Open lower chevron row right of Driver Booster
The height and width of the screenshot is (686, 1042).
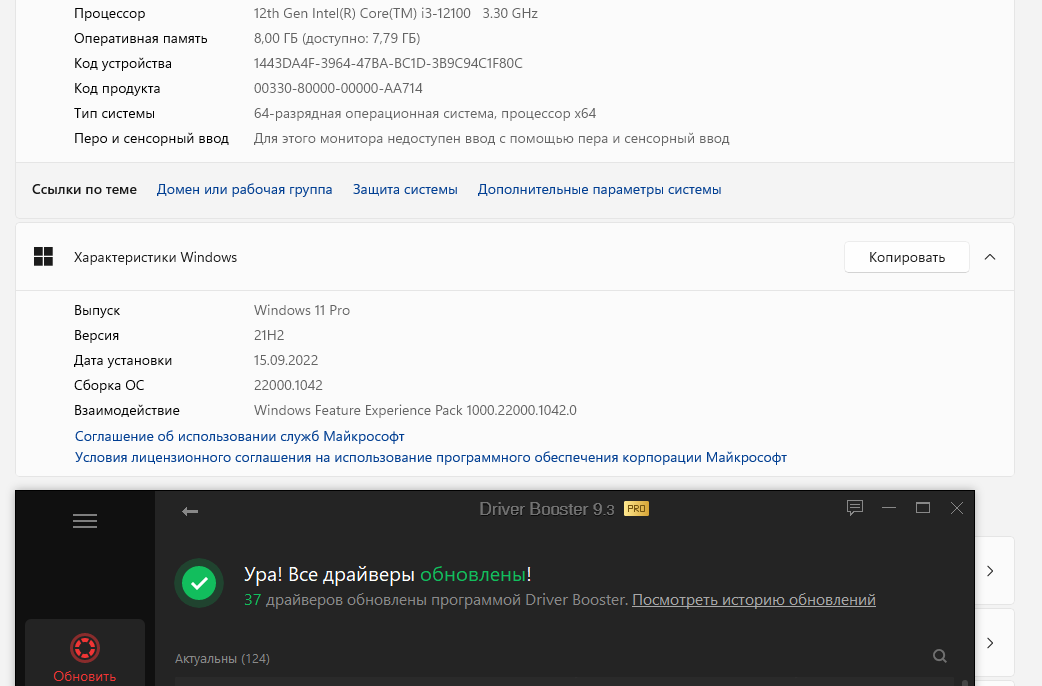click(990, 643)
